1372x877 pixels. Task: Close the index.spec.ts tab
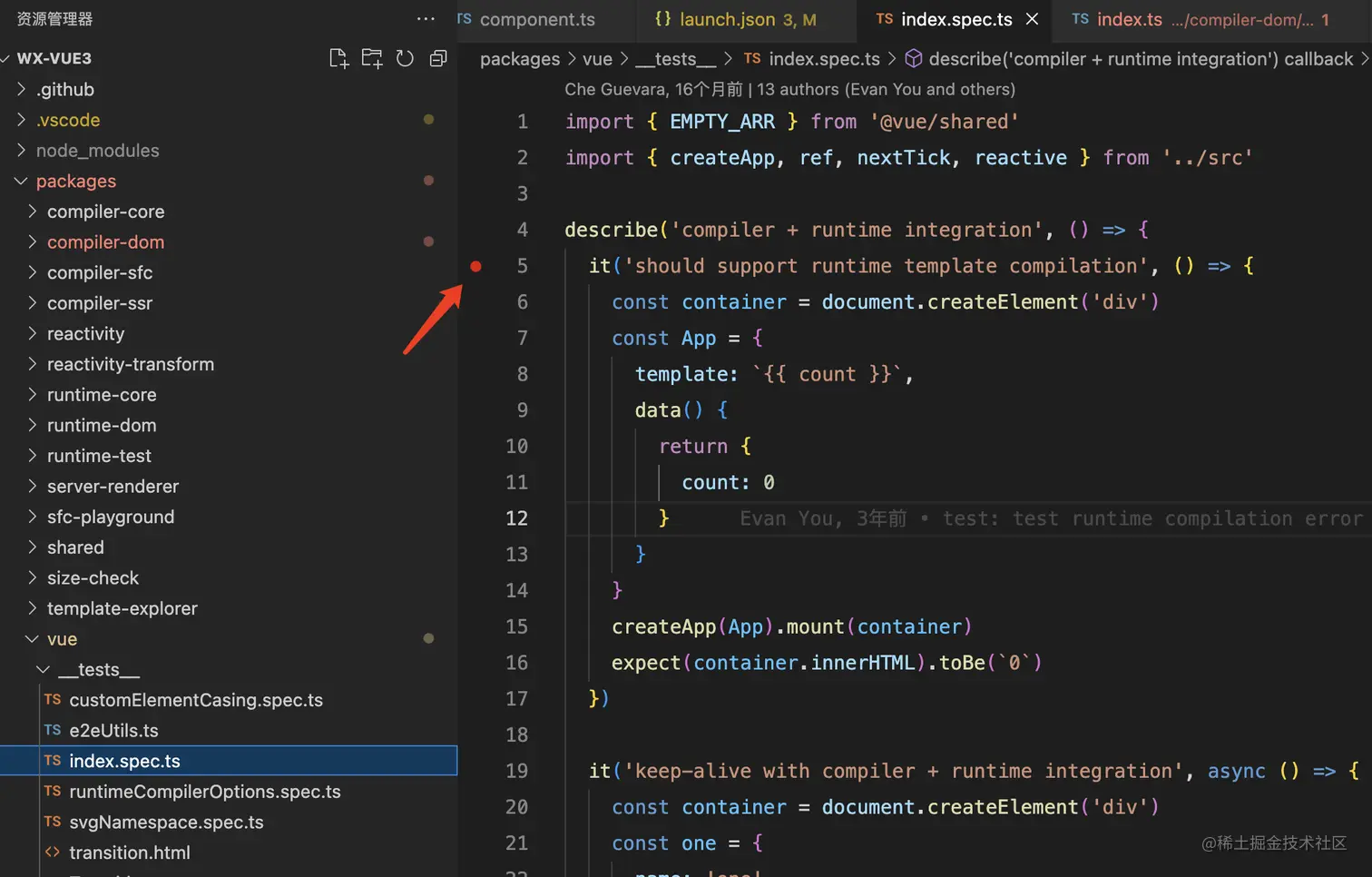1032,19
